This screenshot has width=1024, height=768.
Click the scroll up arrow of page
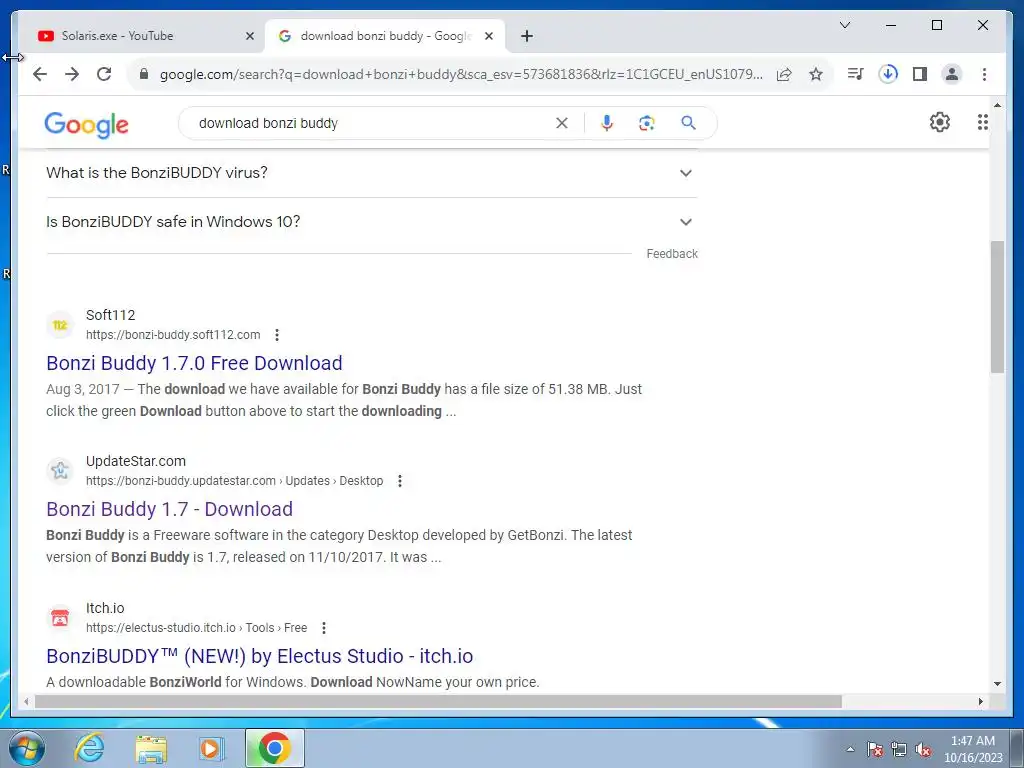click(x=997, y=104)
